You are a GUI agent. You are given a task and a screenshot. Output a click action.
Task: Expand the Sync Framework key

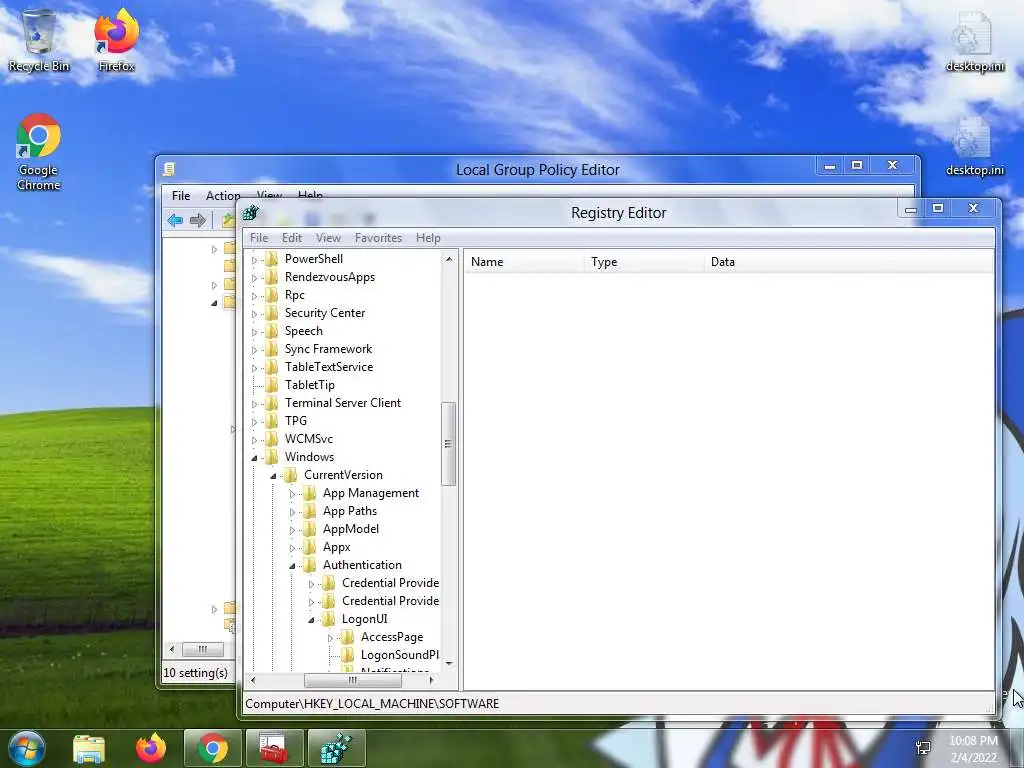[x=254, y=350]
